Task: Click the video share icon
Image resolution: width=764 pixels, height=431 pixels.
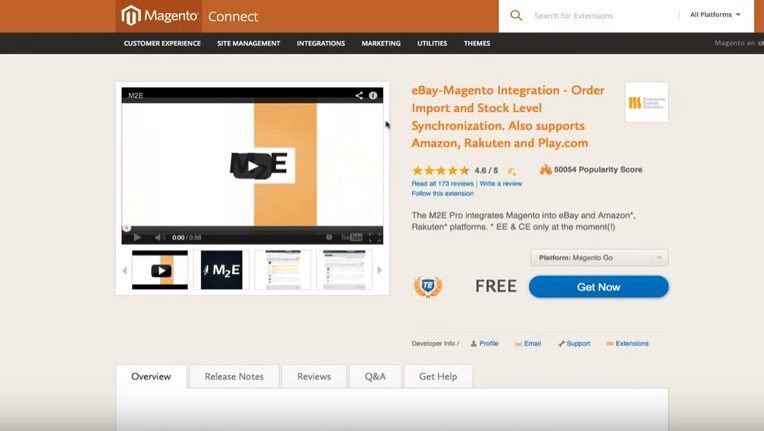Action: coord(359,95)
